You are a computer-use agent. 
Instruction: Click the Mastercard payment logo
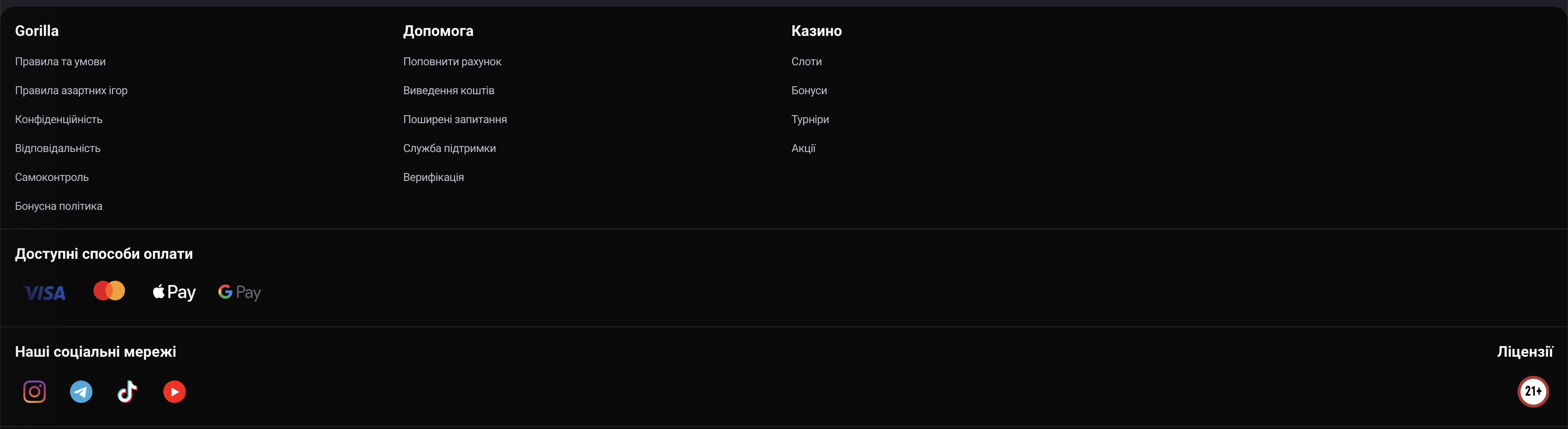[109, 291]
